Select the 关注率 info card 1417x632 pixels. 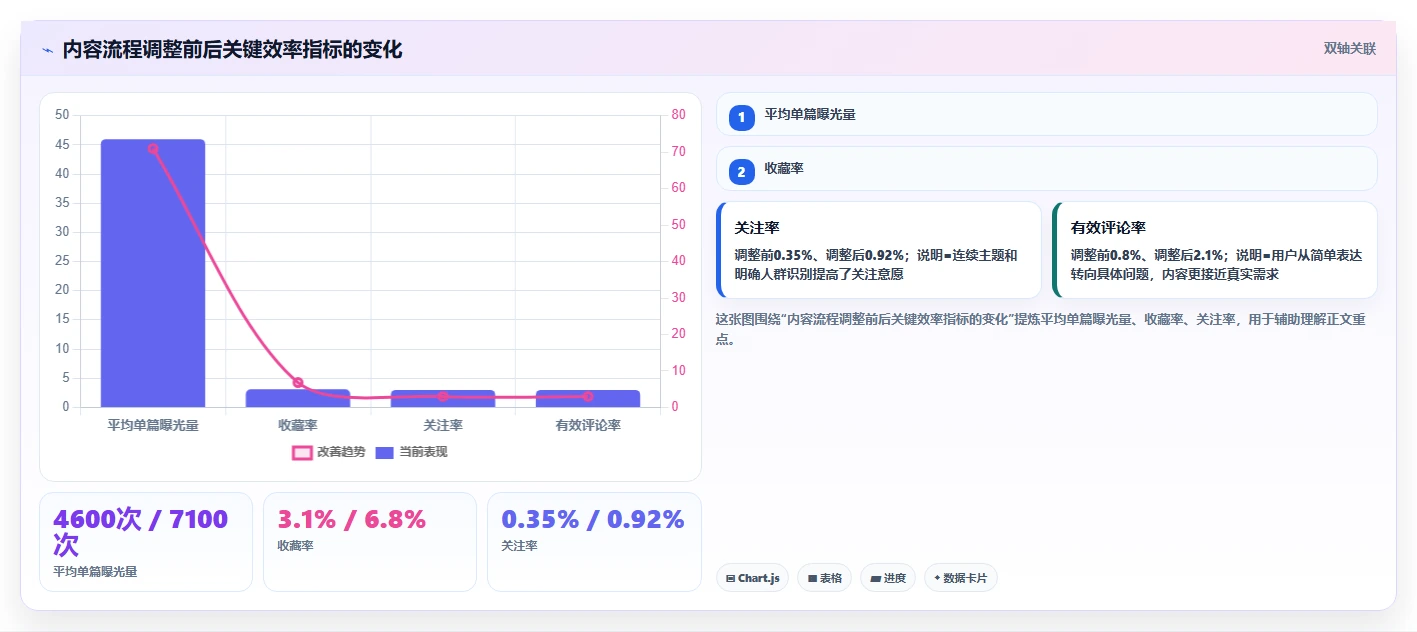(x=879, y=250)
